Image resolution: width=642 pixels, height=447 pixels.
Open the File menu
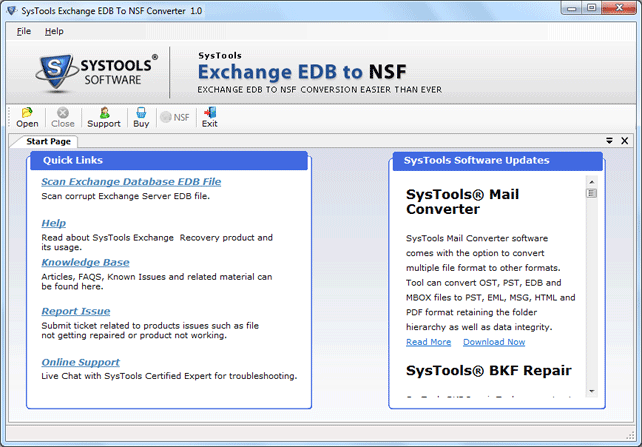point(24,31)
